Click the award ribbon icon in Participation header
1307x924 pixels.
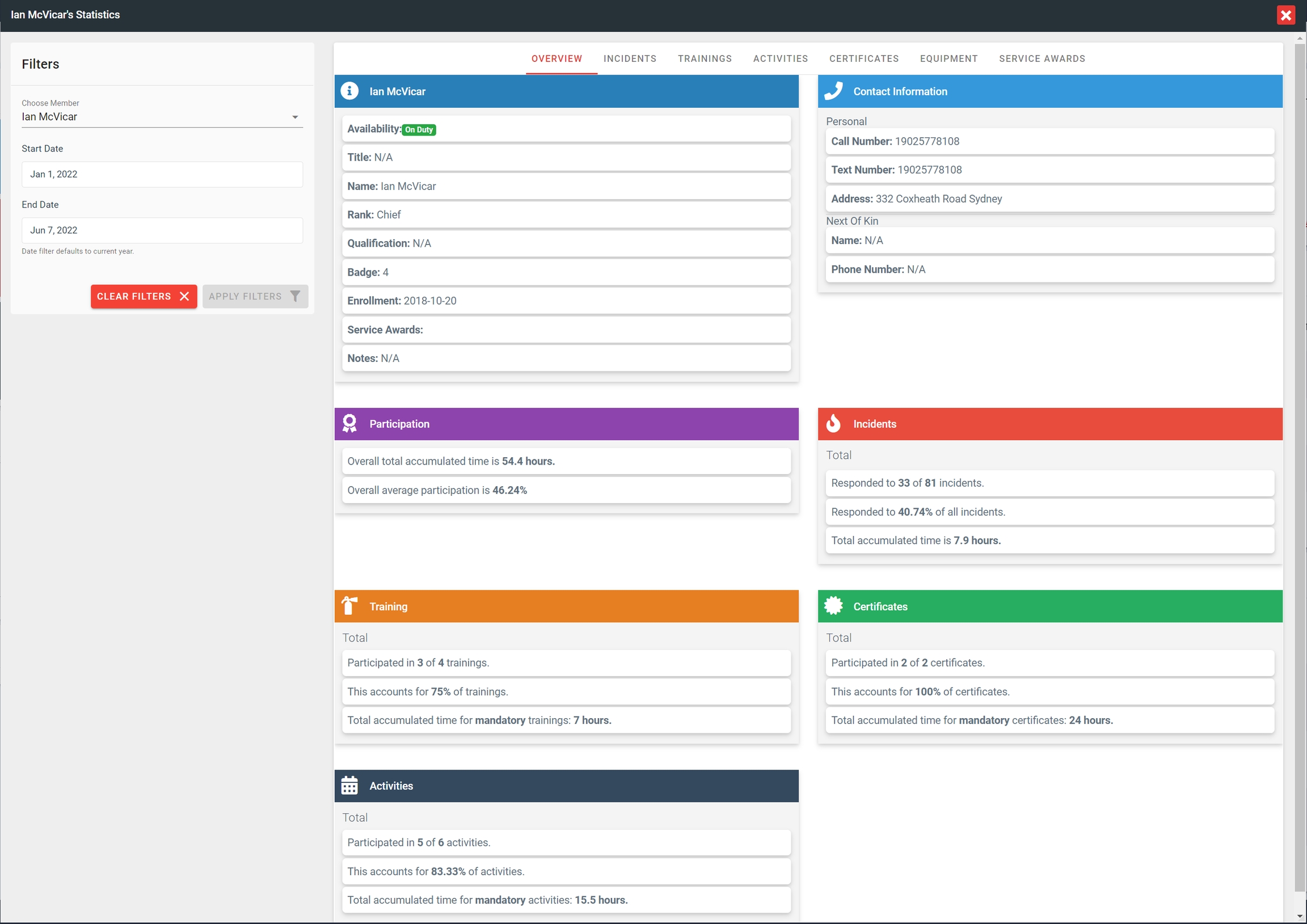(x=349, y=424)
